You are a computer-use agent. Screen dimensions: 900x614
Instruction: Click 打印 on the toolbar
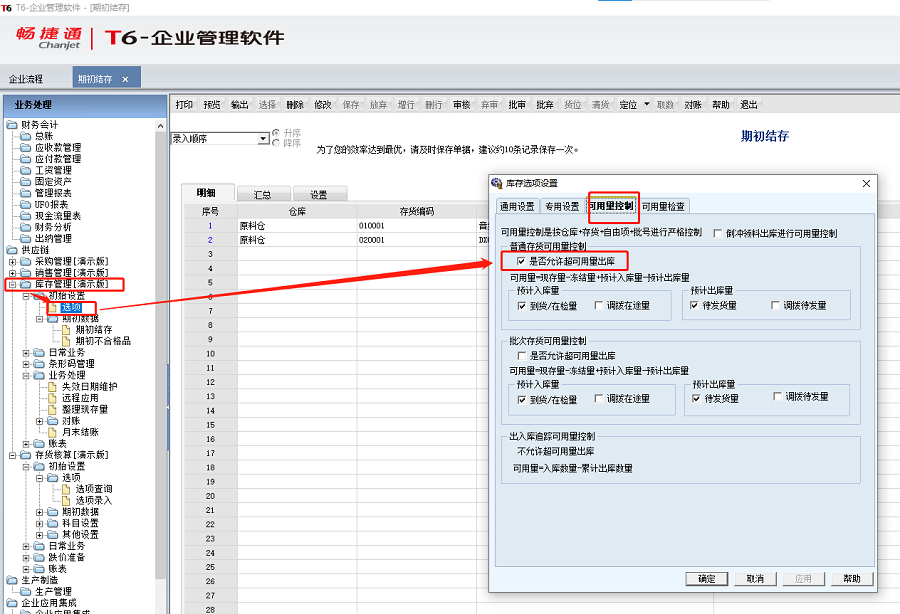click(184, 104)
